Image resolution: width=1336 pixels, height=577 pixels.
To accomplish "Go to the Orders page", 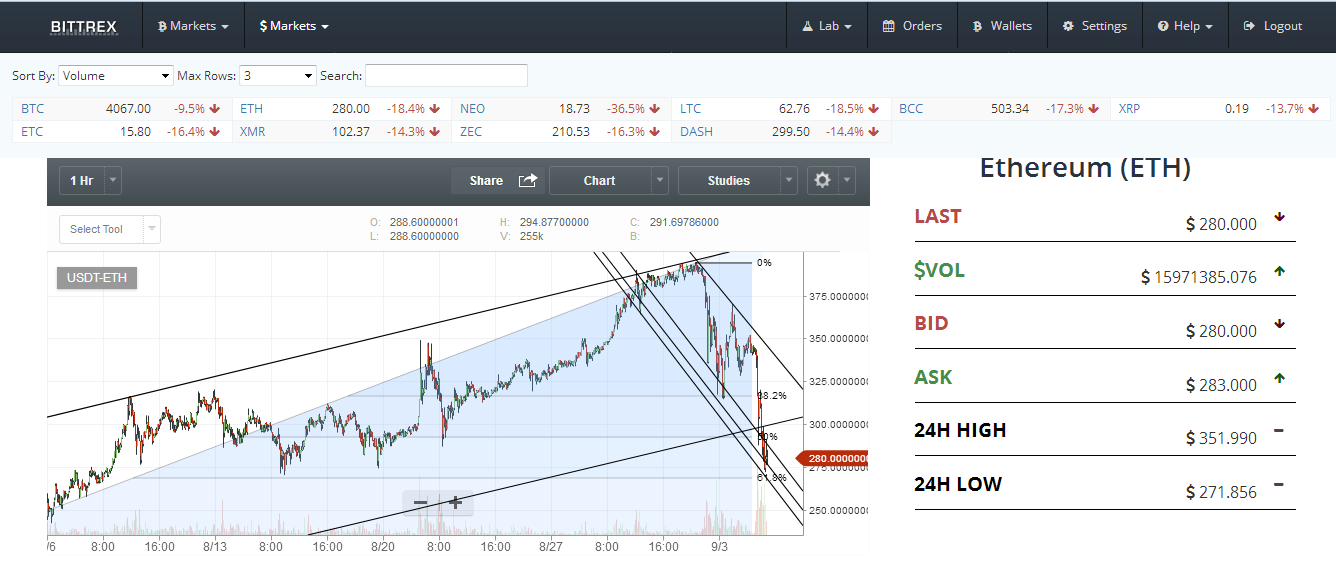I will (912, 26).
